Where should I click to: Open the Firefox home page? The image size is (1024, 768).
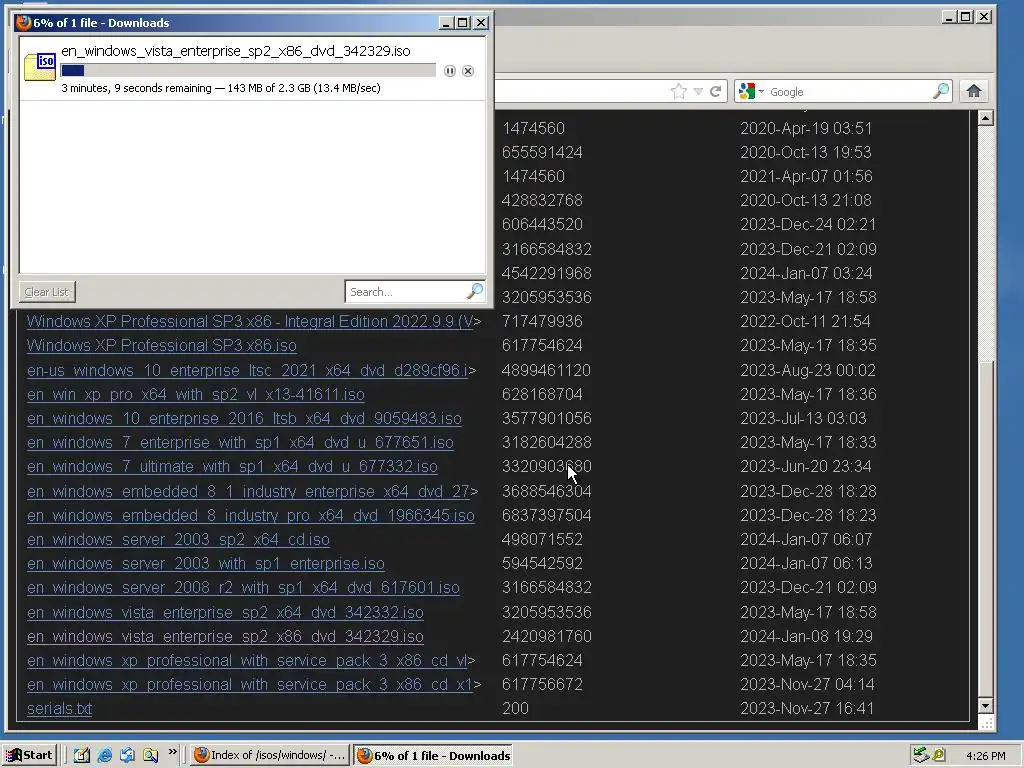click(x=974, y=91)
